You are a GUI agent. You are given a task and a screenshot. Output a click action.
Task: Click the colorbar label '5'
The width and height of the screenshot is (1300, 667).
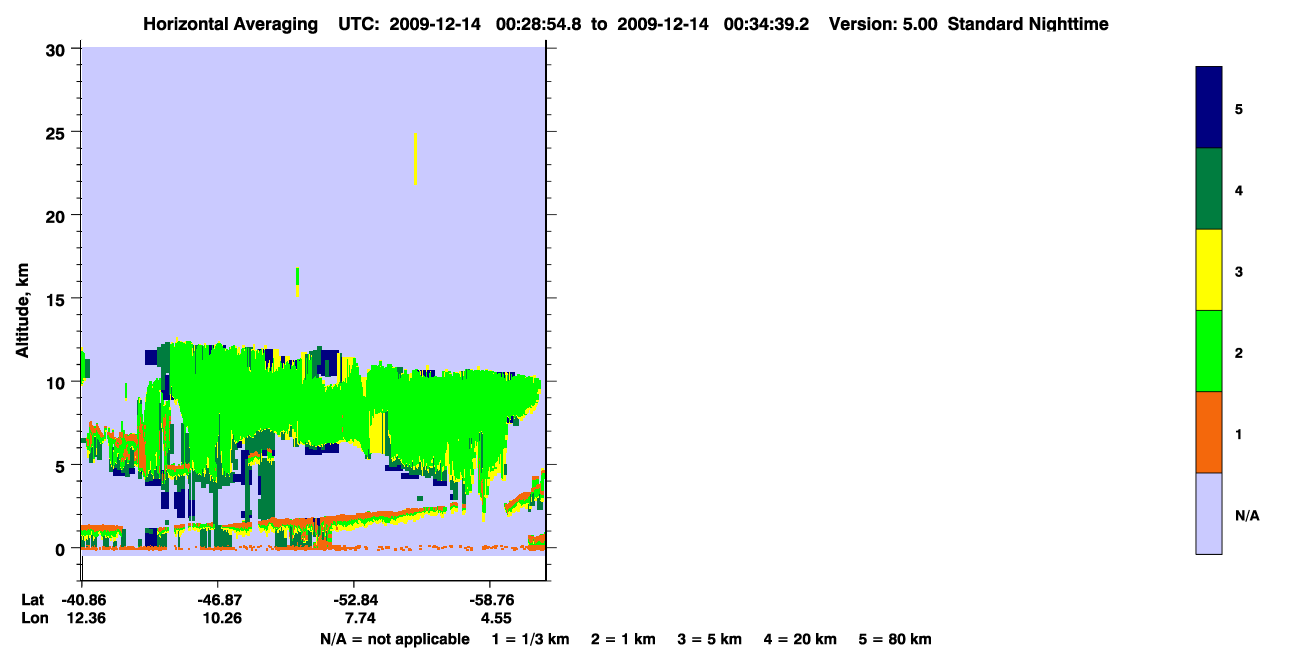[x=1239, y=110]
